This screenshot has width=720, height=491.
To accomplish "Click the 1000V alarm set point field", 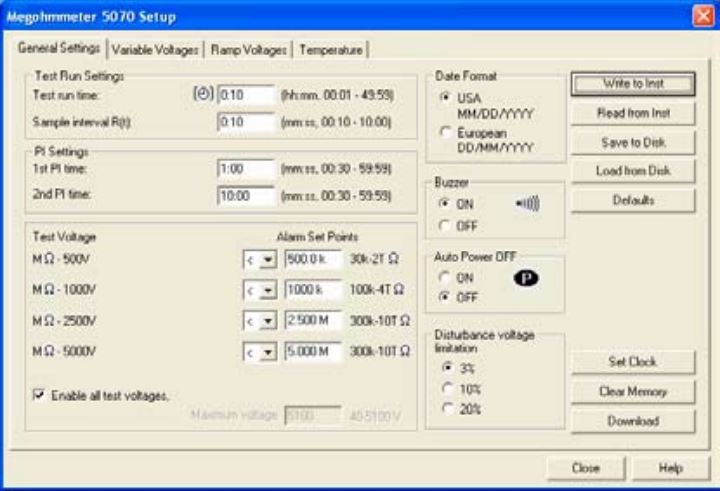I will 313,289.
